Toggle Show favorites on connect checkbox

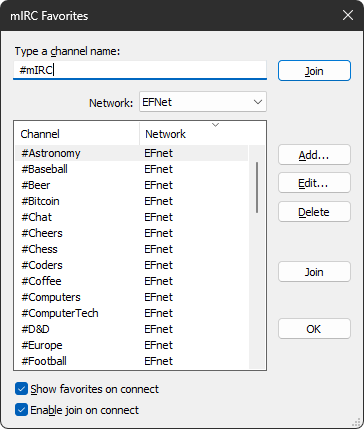click(x=21, y=389)
